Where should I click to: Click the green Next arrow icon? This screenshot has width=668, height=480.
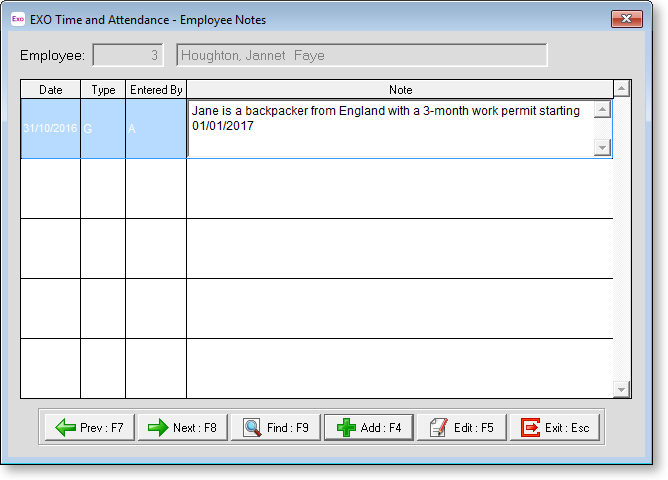158,428
